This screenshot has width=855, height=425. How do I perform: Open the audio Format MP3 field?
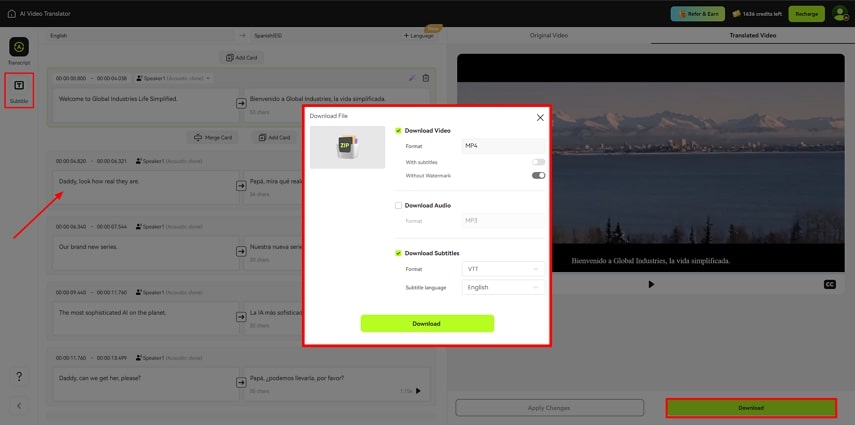(503, 221)
